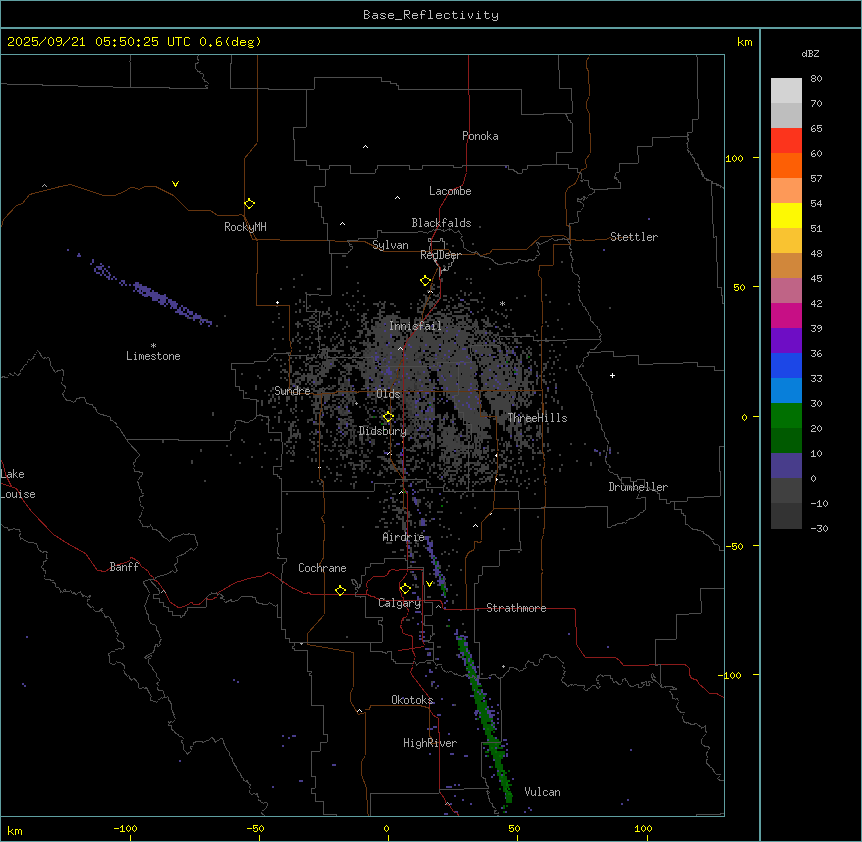Click the UTC timestamp at the top left
Image resolution: width=862 pixels, height=842 pixels.
[x=133, y=41]
